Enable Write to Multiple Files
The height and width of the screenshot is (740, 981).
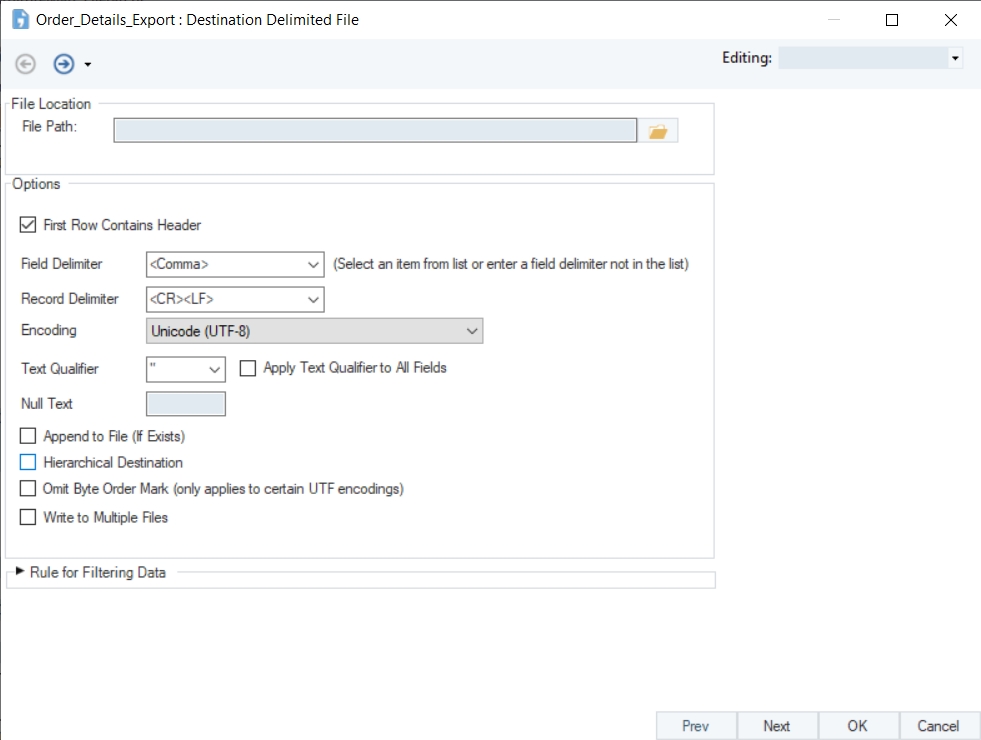point(28,517)
